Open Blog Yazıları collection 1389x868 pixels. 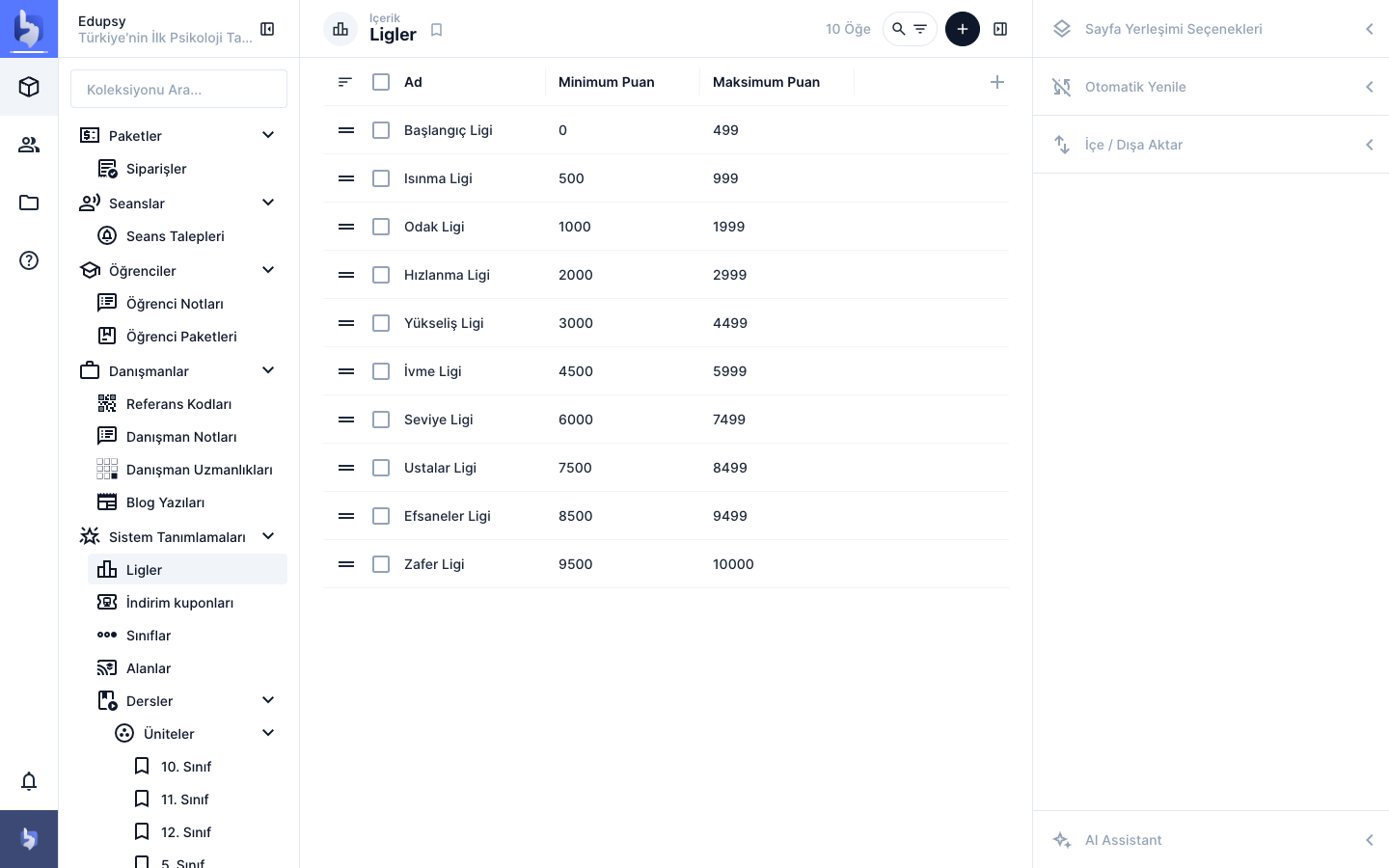tap(187, 502)
